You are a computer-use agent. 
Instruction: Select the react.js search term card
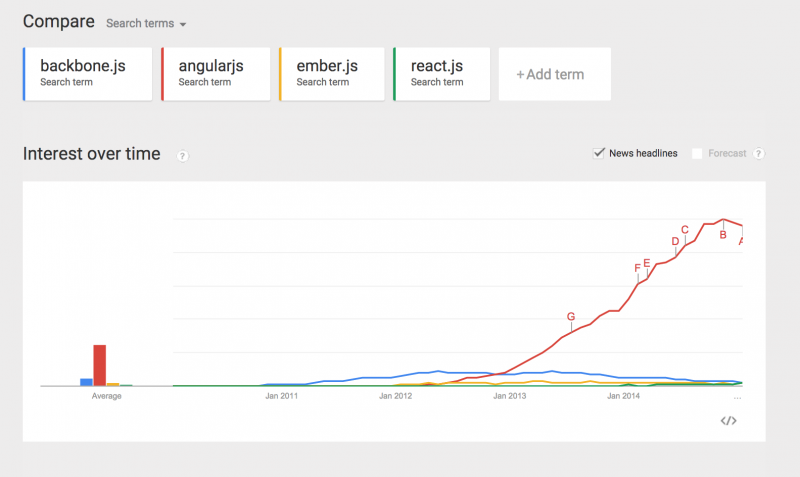coord(441,74)
